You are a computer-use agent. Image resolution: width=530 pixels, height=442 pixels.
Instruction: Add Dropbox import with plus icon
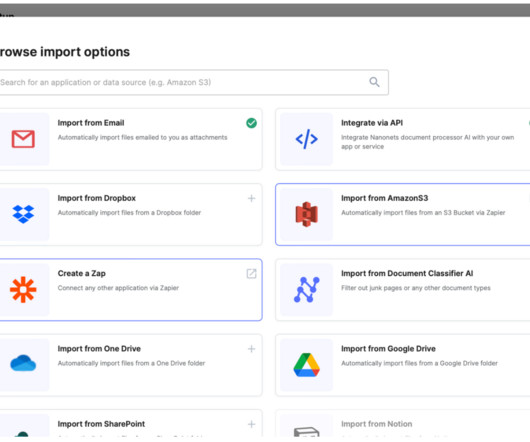coord(251,198)
